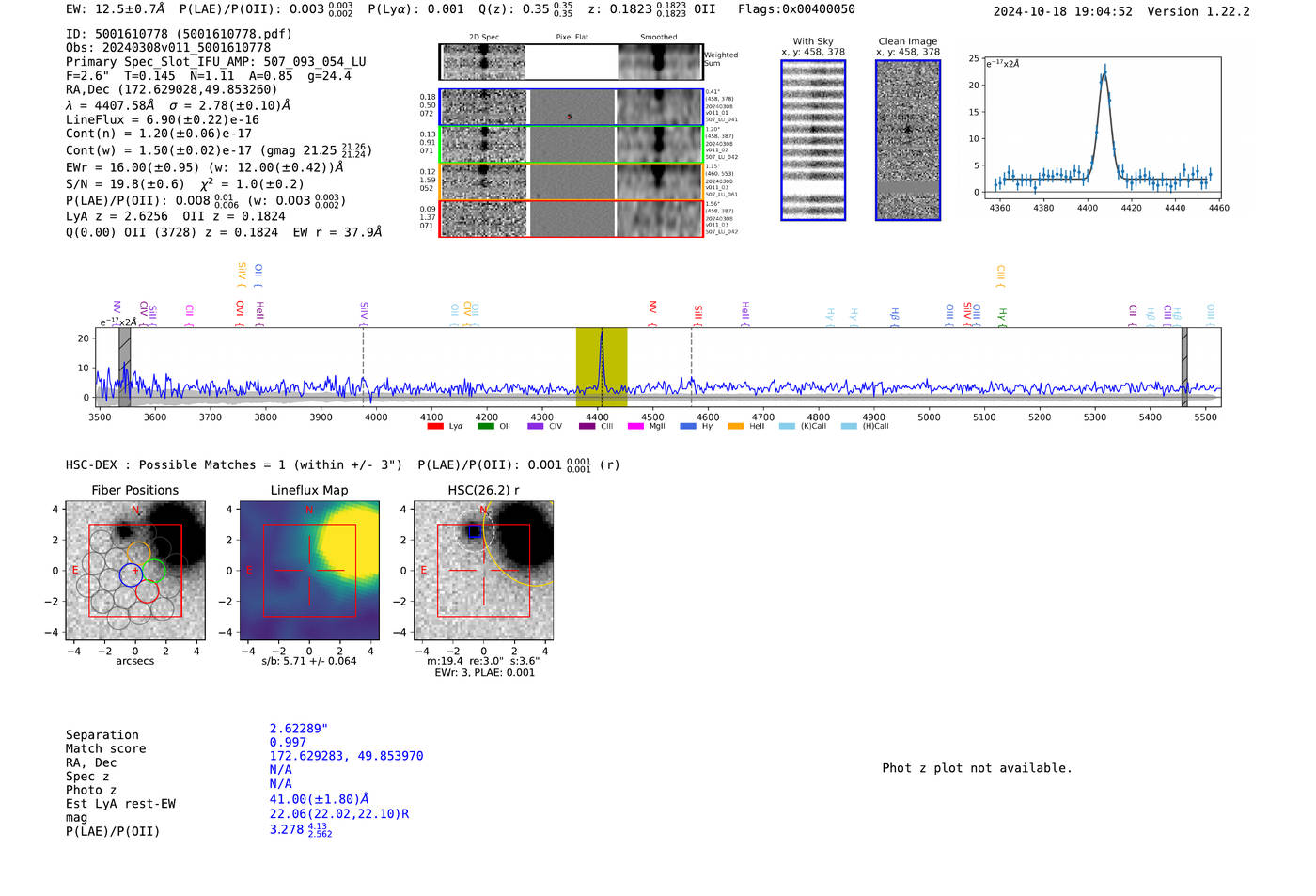Click the blue circled fiber in Fiber Positions
1316x896 pixels.
(x=131, y=574)
